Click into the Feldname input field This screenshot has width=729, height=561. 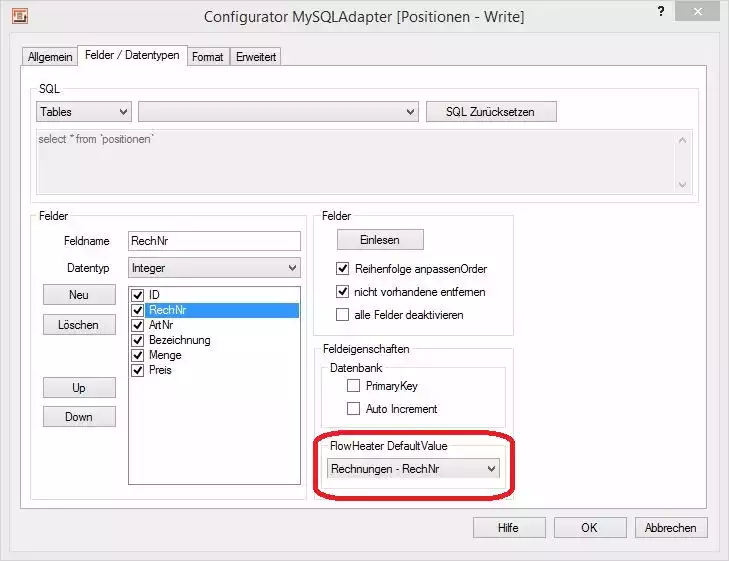pos(214,241)
